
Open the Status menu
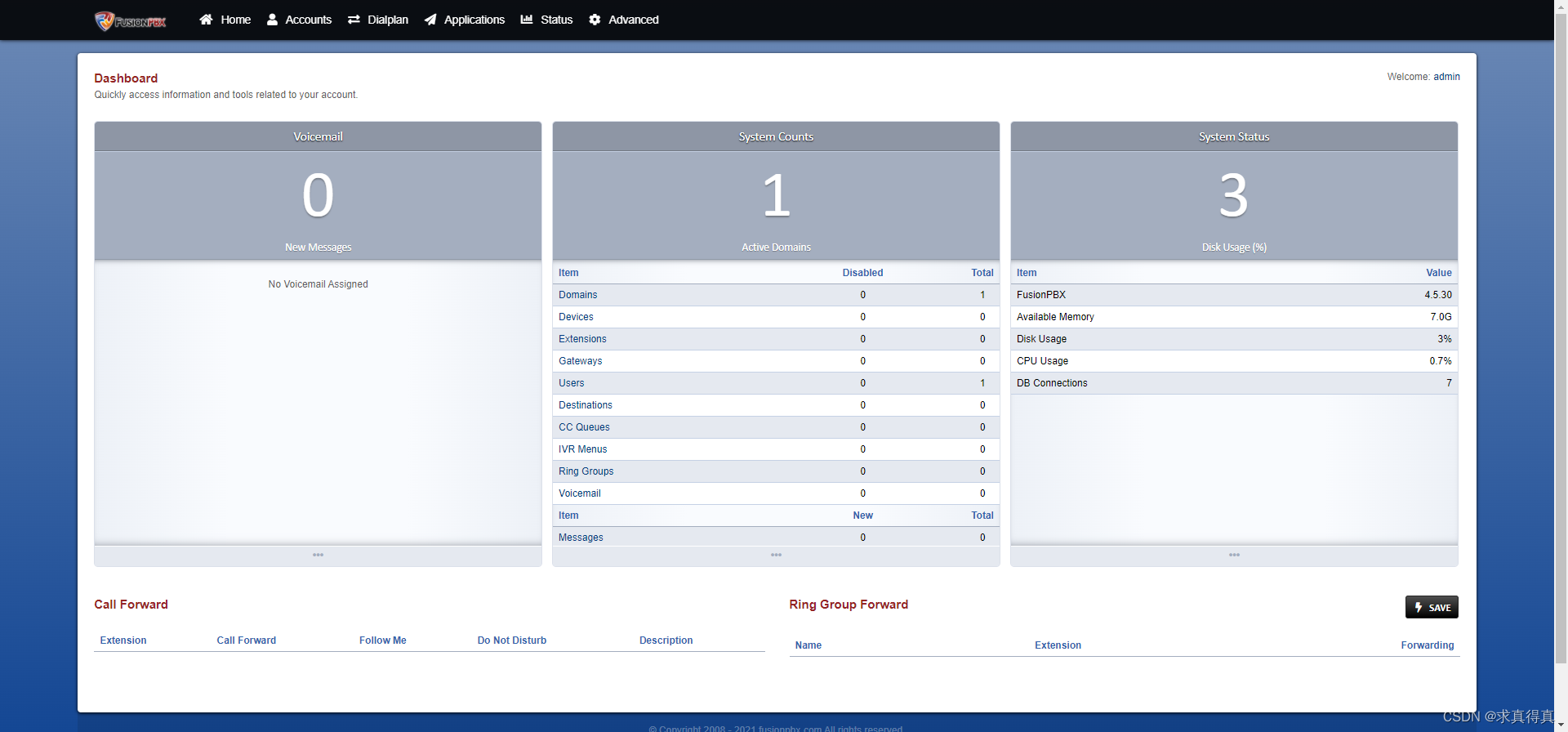(x=546, y=20)
